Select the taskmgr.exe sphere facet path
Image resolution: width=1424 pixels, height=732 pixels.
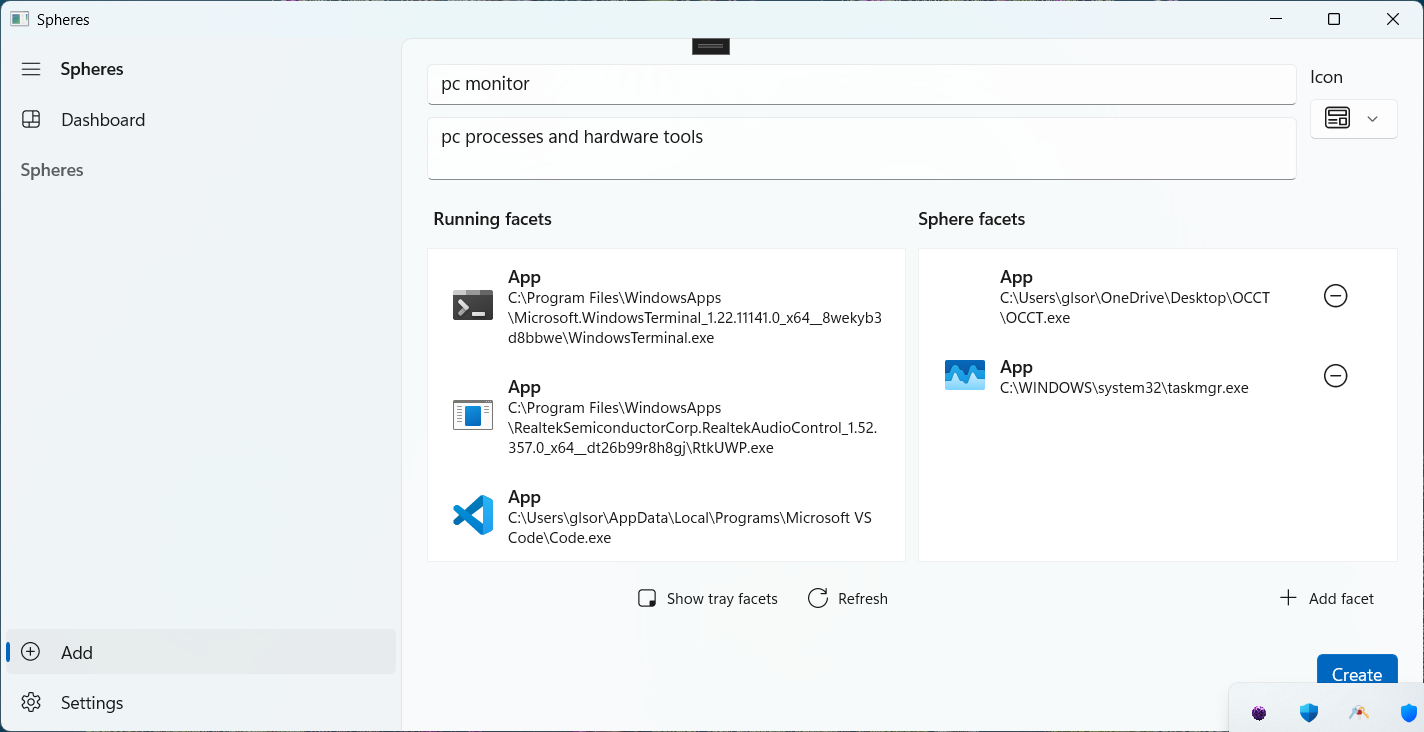pos(1124,388)
